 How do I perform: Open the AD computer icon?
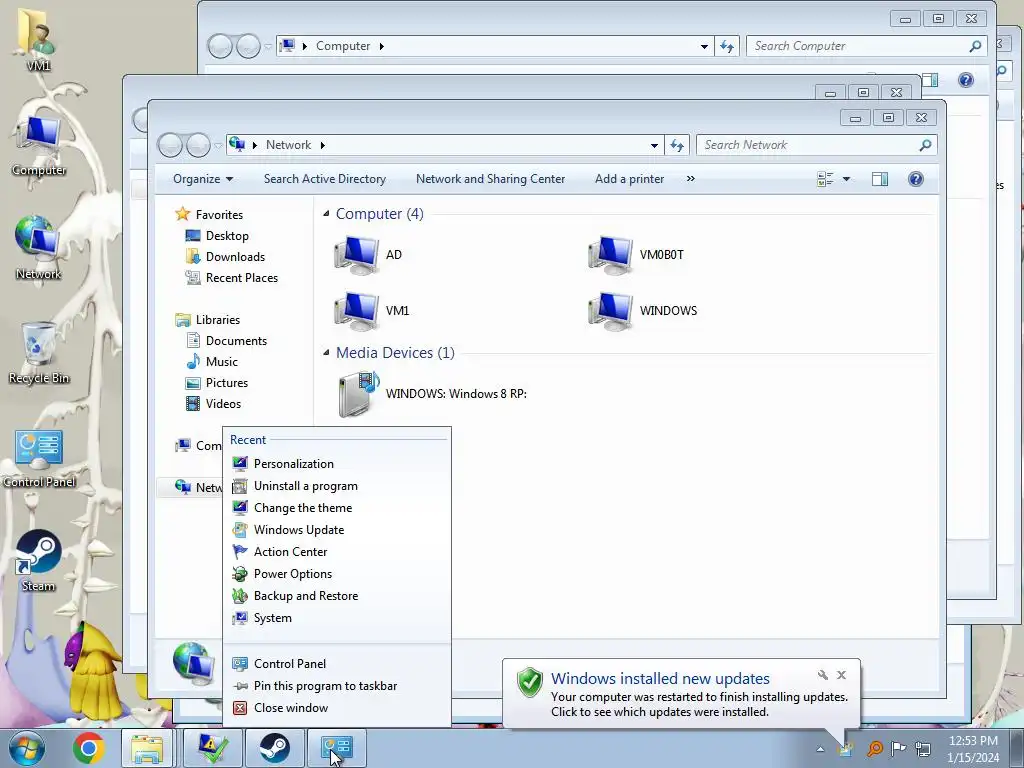point(356,255)
